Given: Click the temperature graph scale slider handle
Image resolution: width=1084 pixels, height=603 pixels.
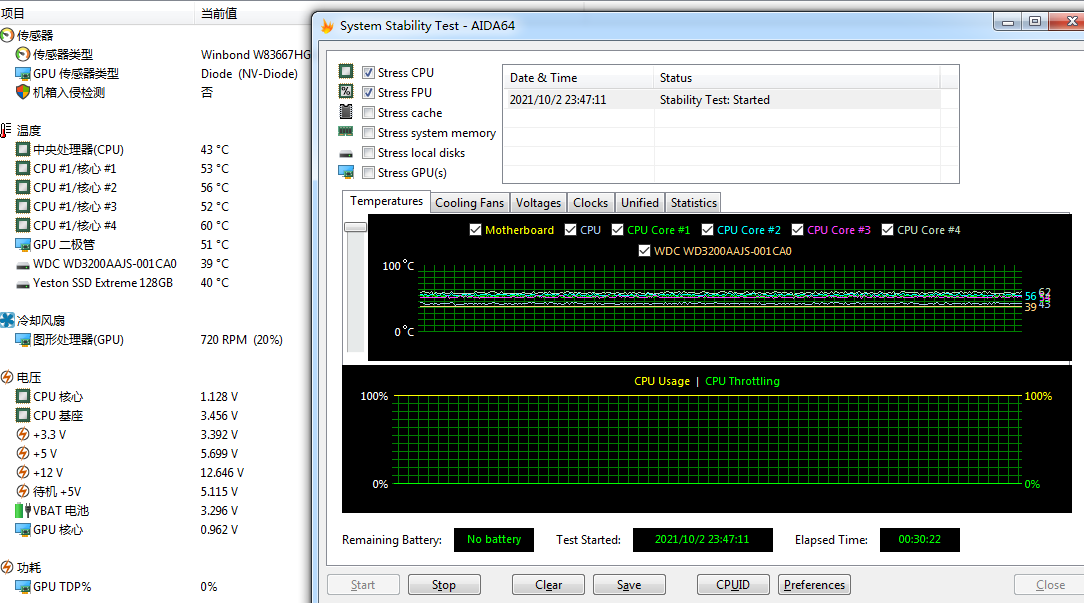Looking at the screenshot, I should (x=355, y=227).
